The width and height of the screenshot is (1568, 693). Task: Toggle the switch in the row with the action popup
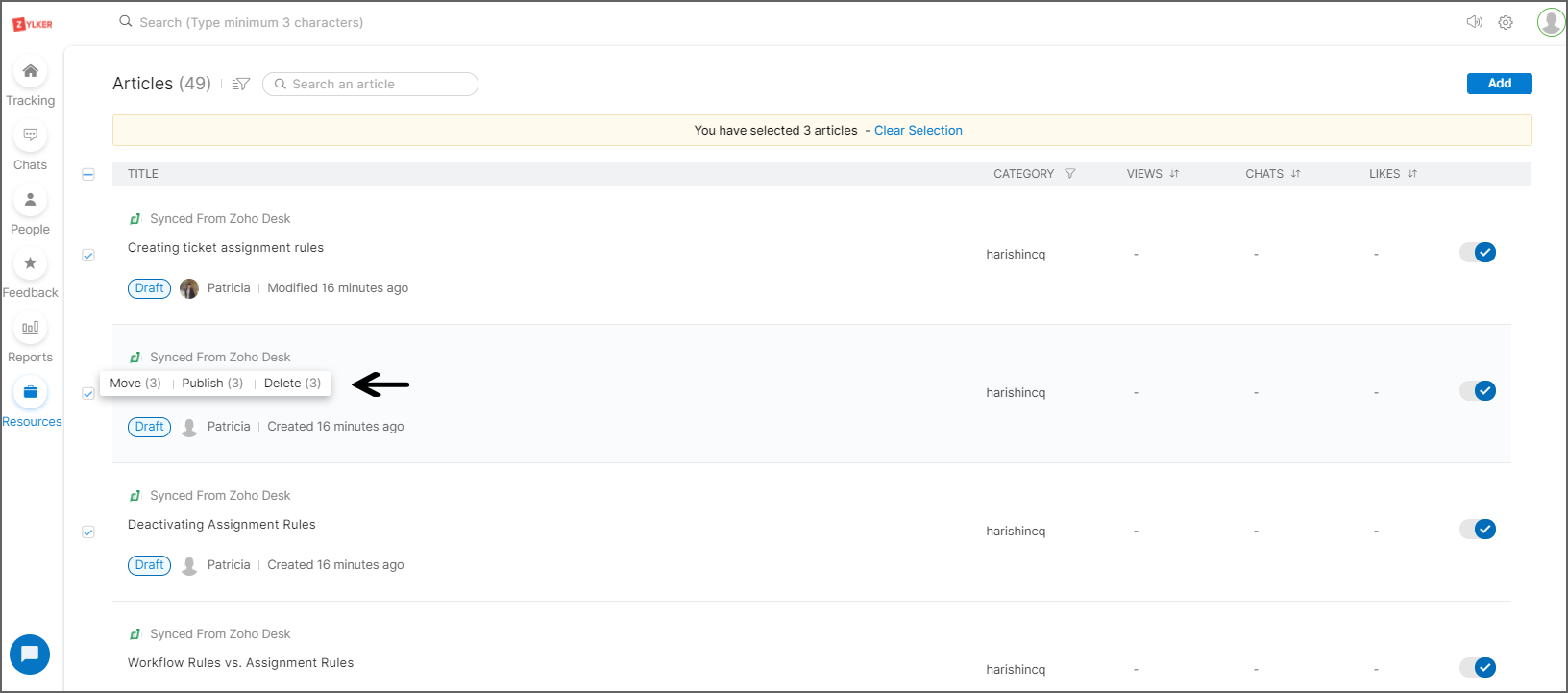pos(1478,391)
